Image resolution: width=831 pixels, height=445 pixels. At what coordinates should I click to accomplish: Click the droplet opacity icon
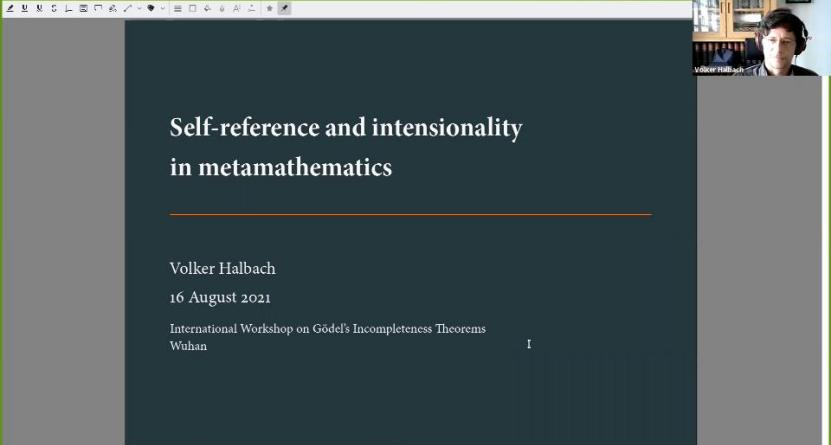tap(222, 8)
